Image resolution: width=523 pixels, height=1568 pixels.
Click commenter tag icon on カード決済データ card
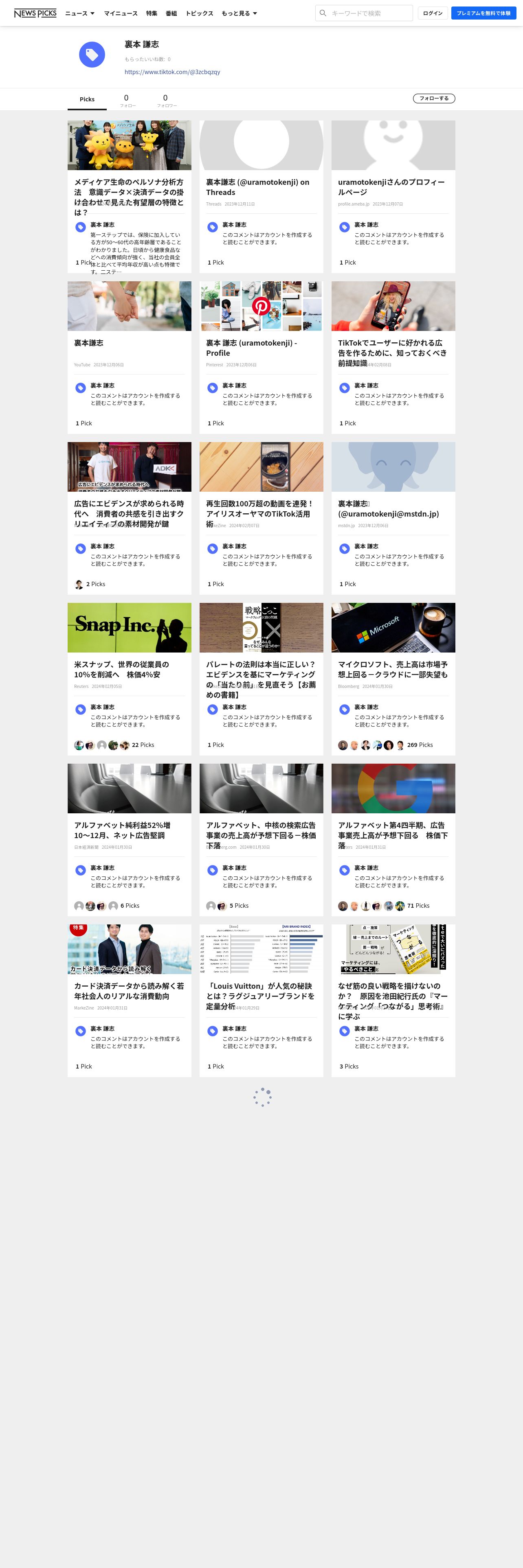[x=80, y=1031]
